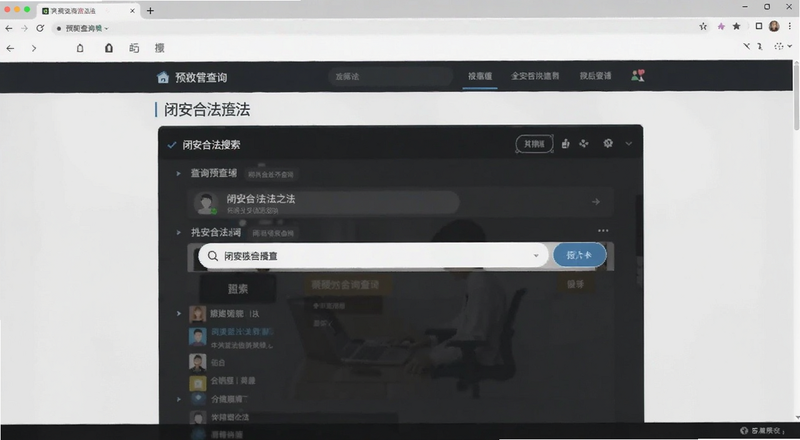
Task: Open the dotted gear dropdown on the toolbar right
Action: pos(783,46)
